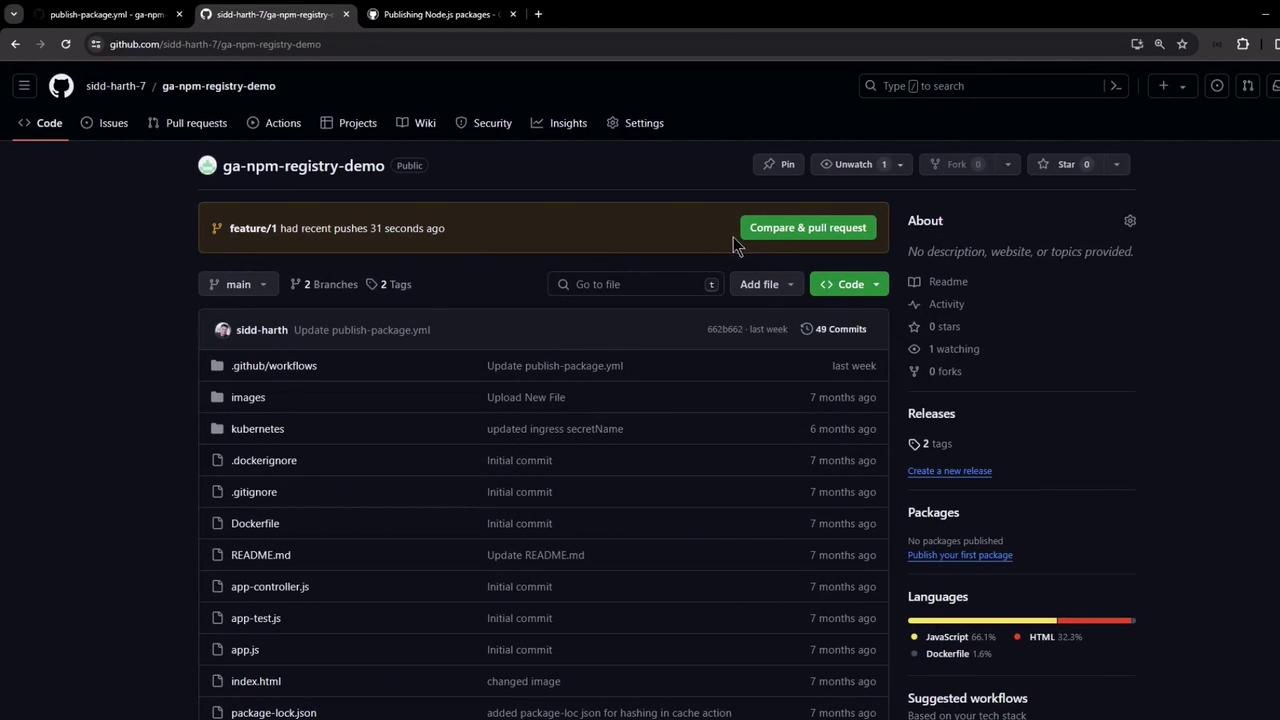Close the publish-package.yml browser tab
Screen dimensions: 1280x720
[x=179, y=14]
